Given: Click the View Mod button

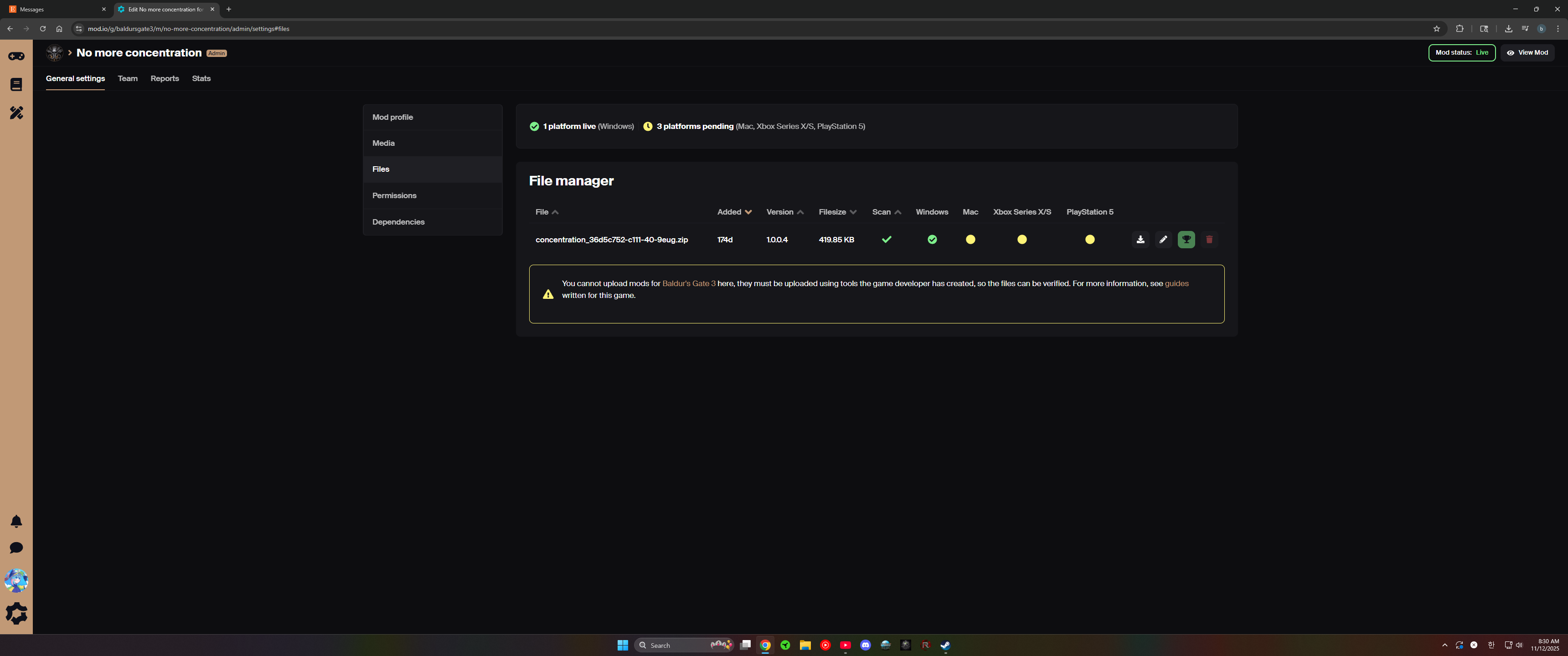Looking at the screenshot, I should point(1527,52).
